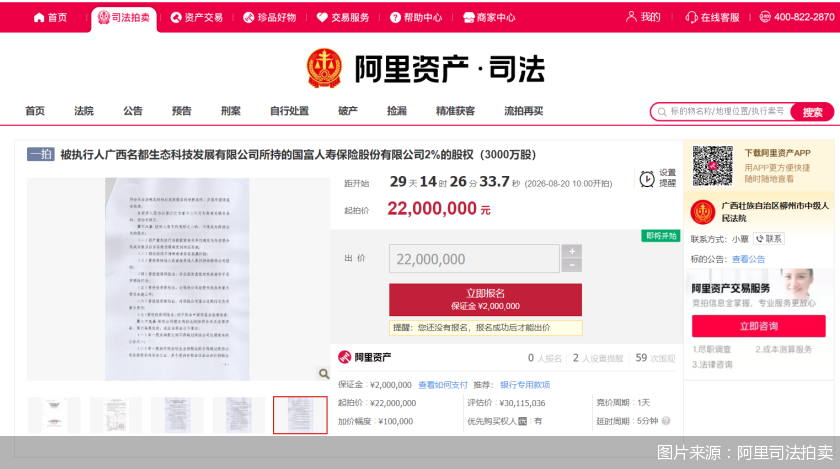This screenshot has width=840, height=469.
Task: Open 商家中心 in top bar
Action: pyautogui.click(x=489, y=18)
